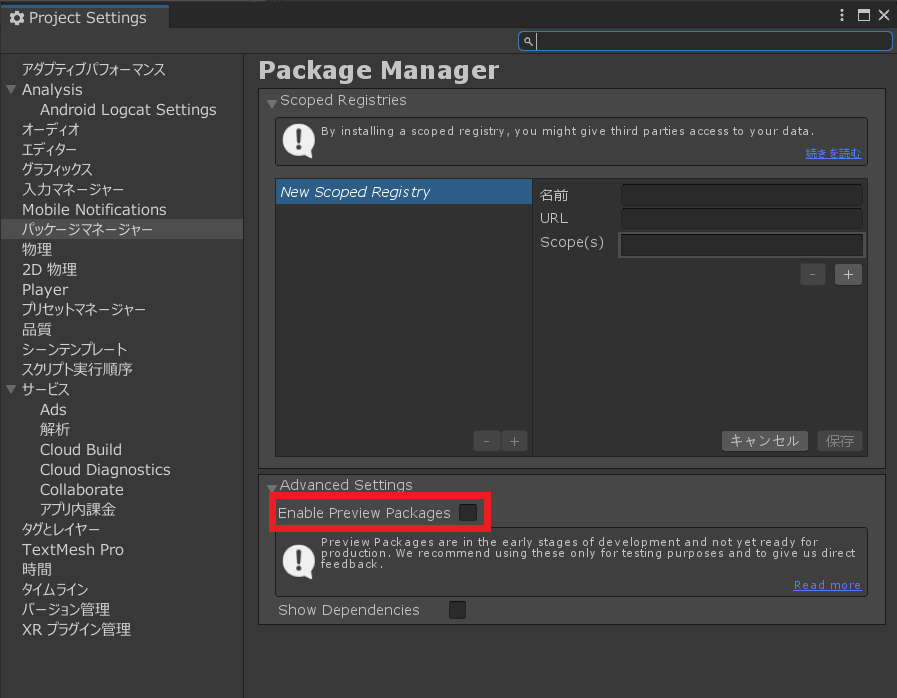
Task: Click the search magnifier icon
Action: tap(528, 41)
